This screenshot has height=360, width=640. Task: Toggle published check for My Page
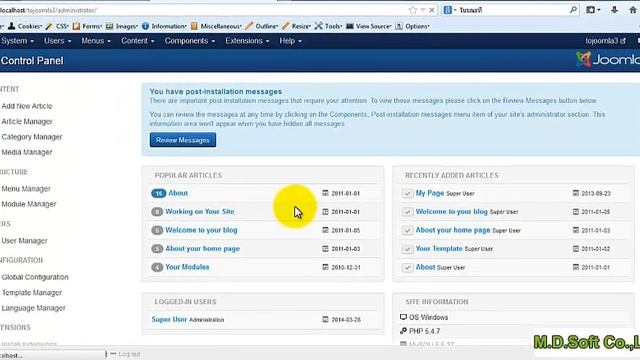coord(407,193)
